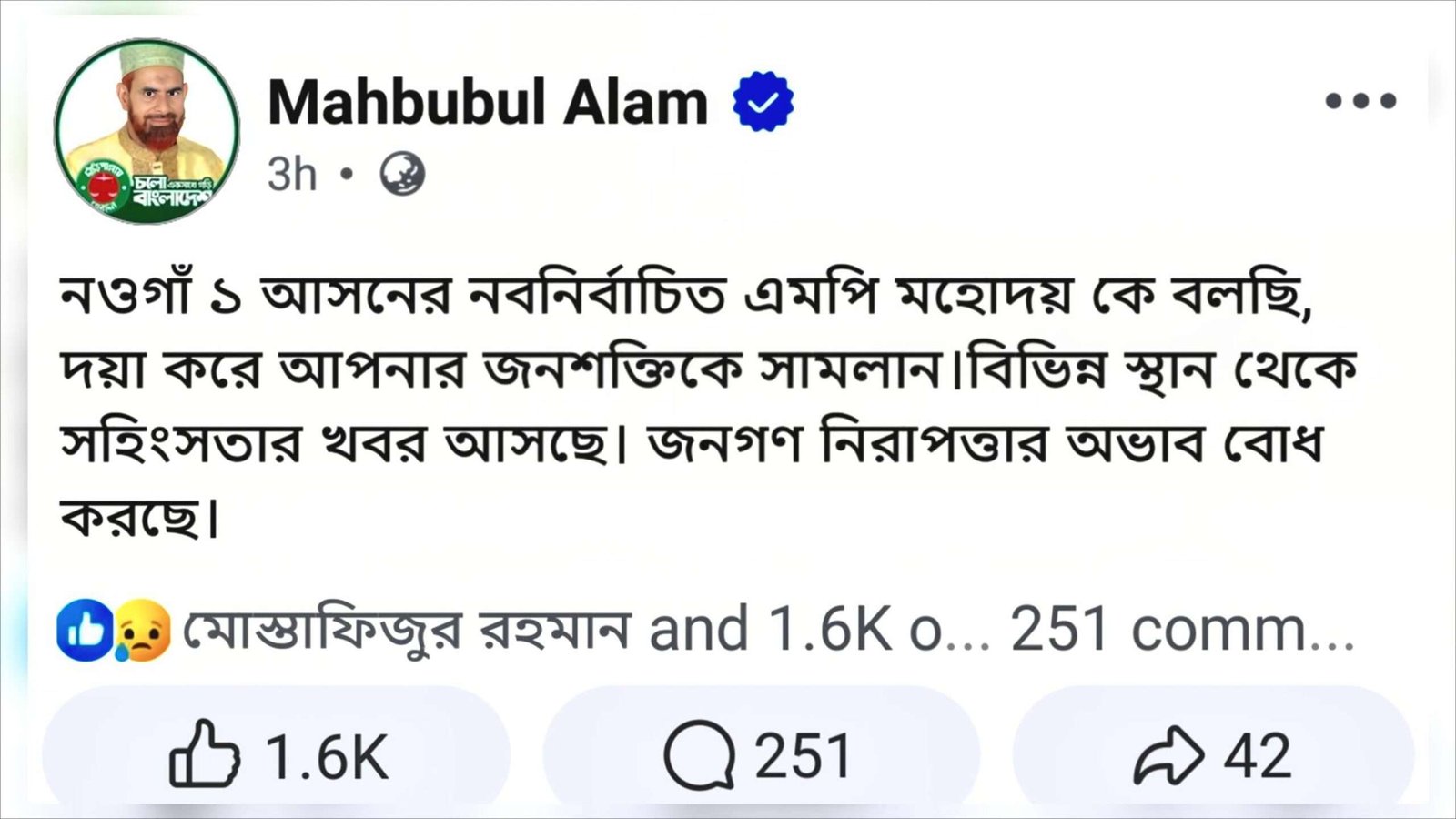1456x819 pixels.
Task: Click the 3h post timestamp
Action: point(291,173)
